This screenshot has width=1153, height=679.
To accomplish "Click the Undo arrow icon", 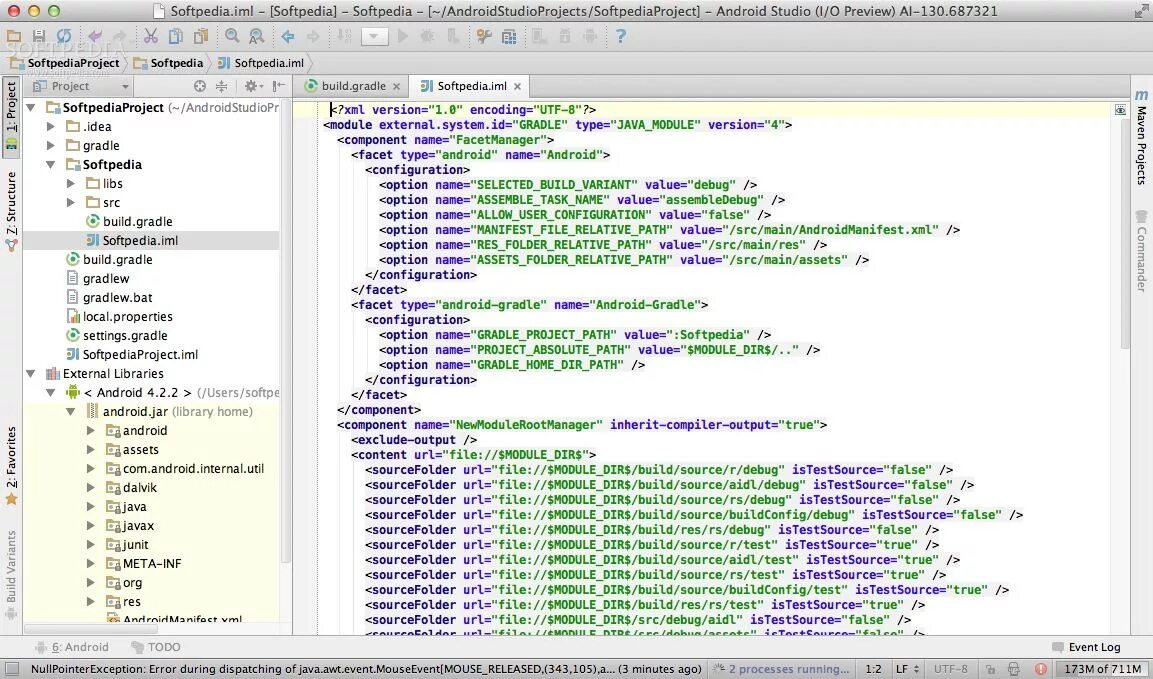I will coord(95,36).
